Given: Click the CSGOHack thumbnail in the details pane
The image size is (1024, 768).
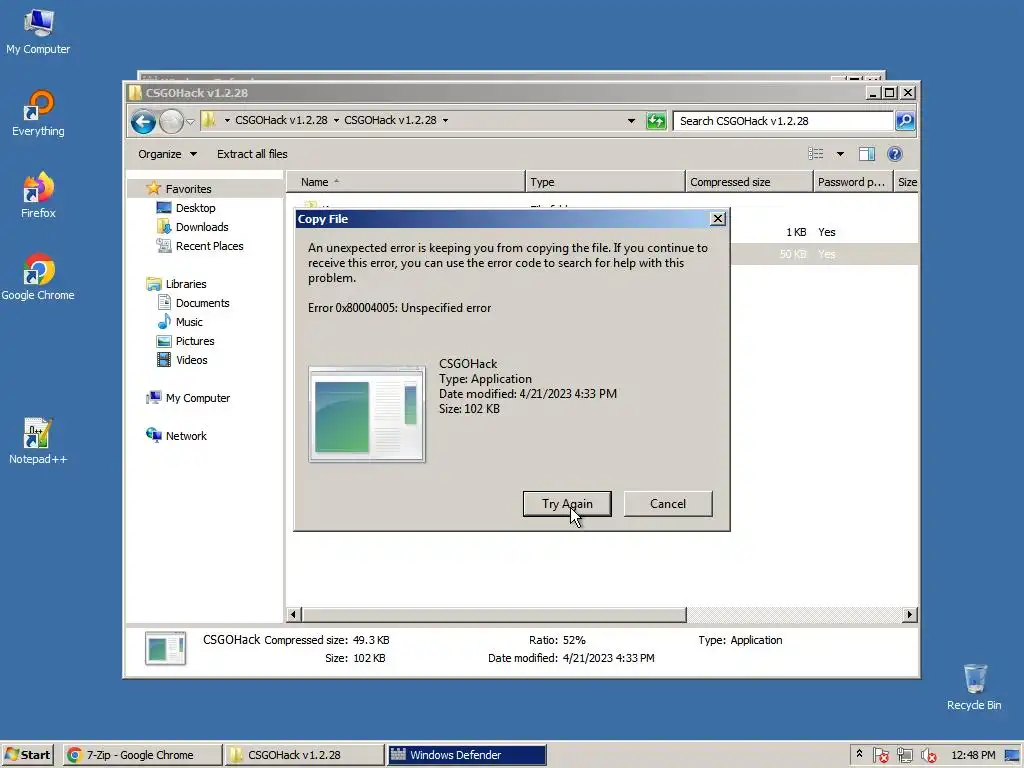Looking at the screenshot, I should pyautogui.click(x=165, y=648).
